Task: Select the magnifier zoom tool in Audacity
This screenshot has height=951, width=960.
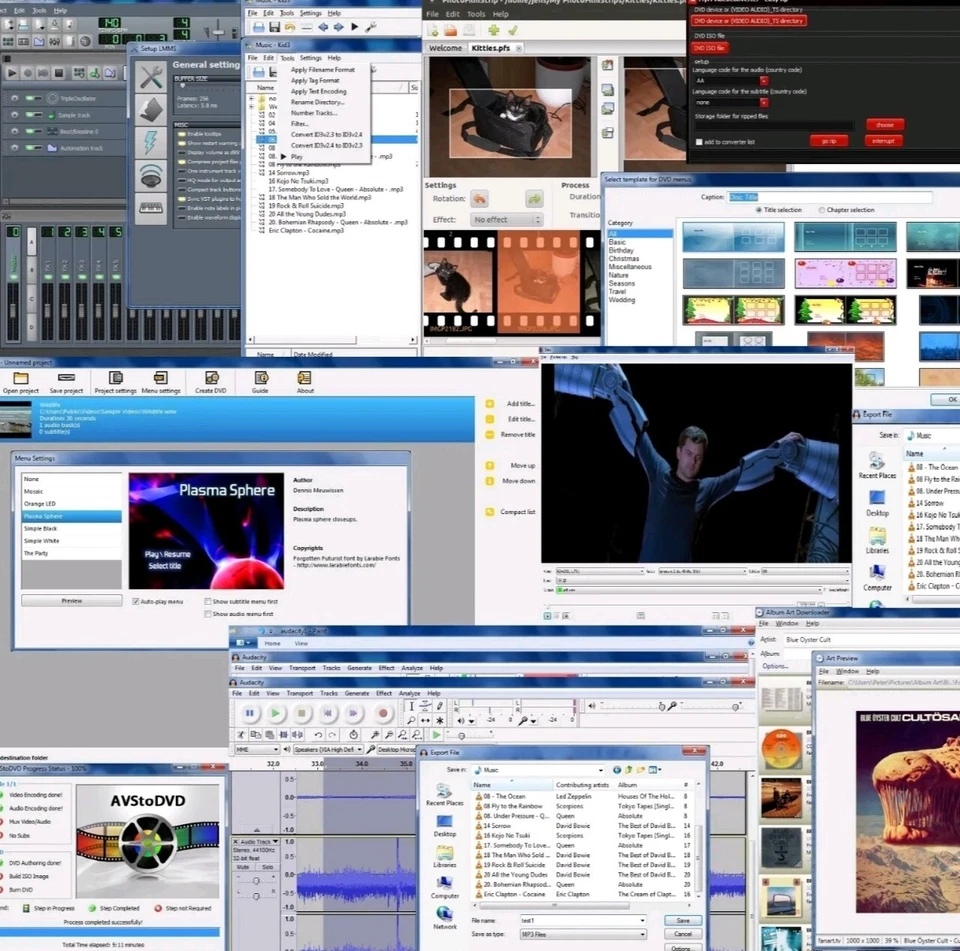Action: (412, 719)
